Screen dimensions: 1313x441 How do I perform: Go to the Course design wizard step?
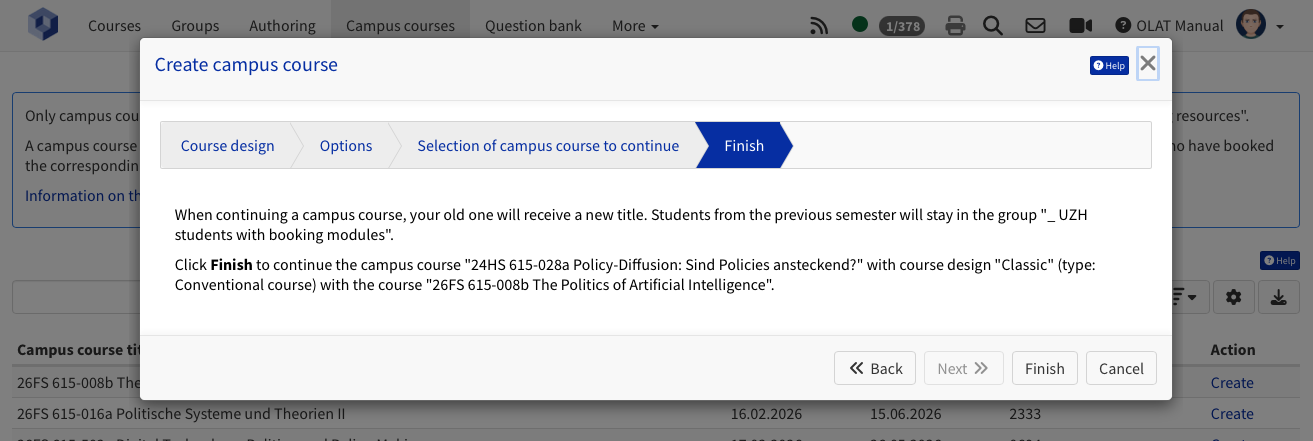[x=227, y=146]
